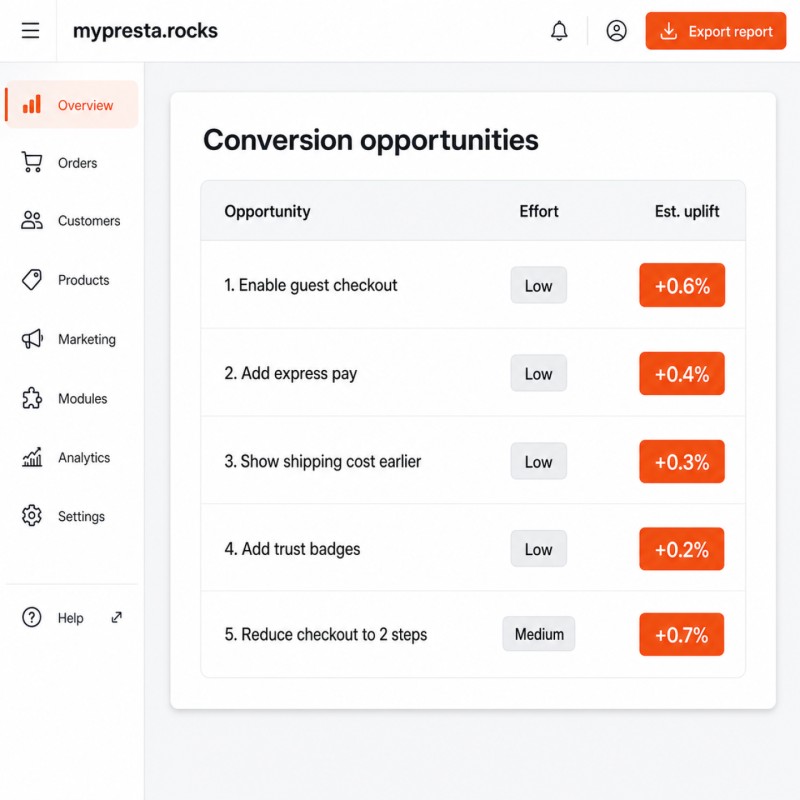Click the Overview bar chart icon
This screenshot has width=800, height=800.
(x=32, y=105)
